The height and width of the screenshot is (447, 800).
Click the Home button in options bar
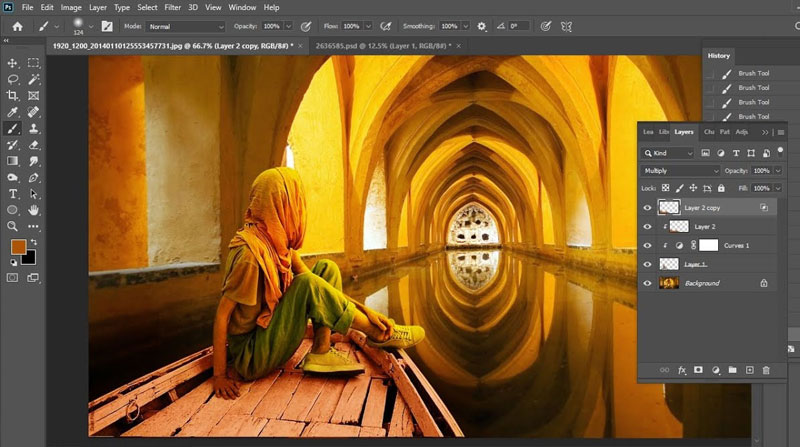click(x=17, y=27)
